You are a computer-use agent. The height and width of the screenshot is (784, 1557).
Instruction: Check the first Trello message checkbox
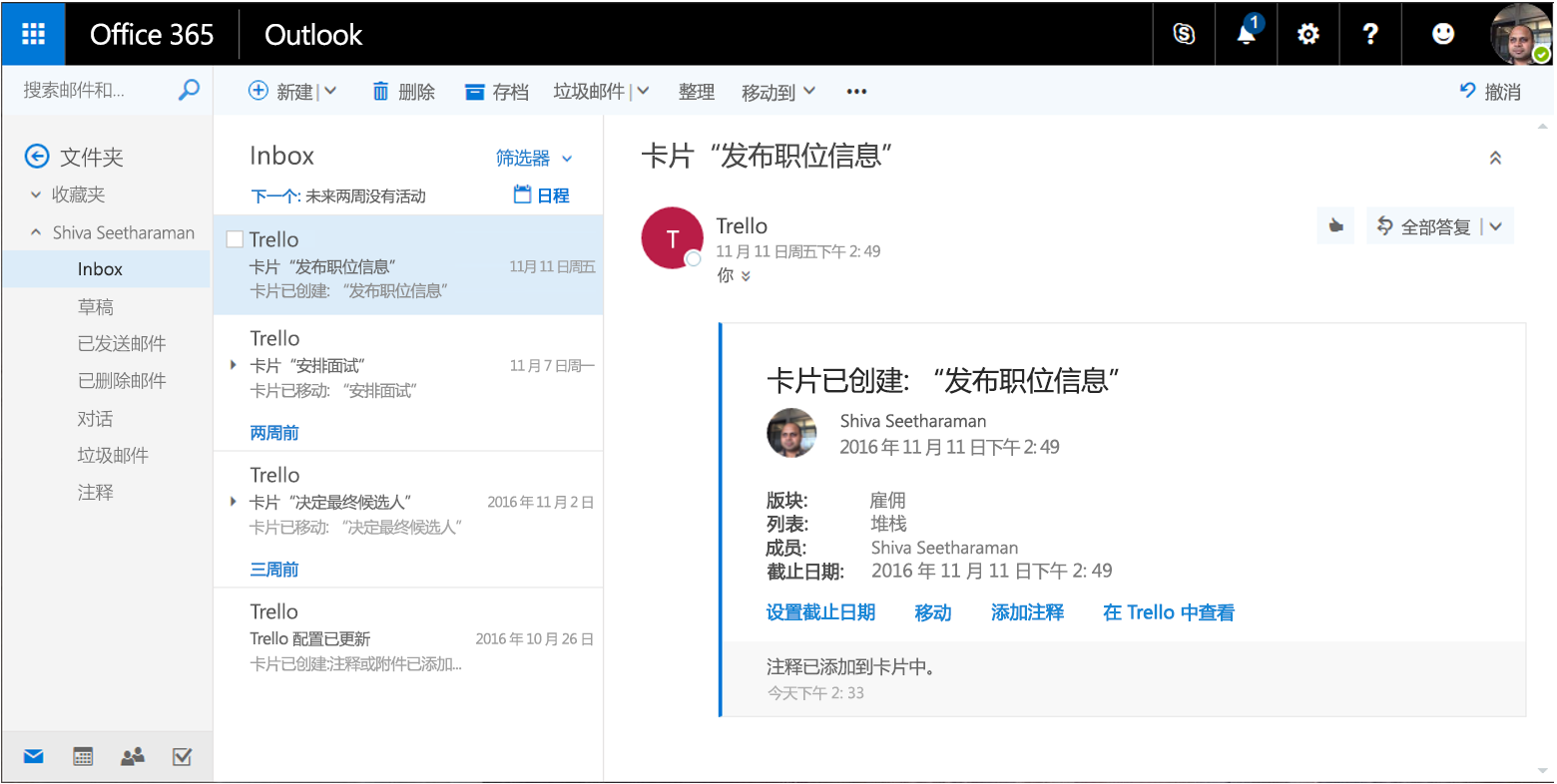point(235,239)
